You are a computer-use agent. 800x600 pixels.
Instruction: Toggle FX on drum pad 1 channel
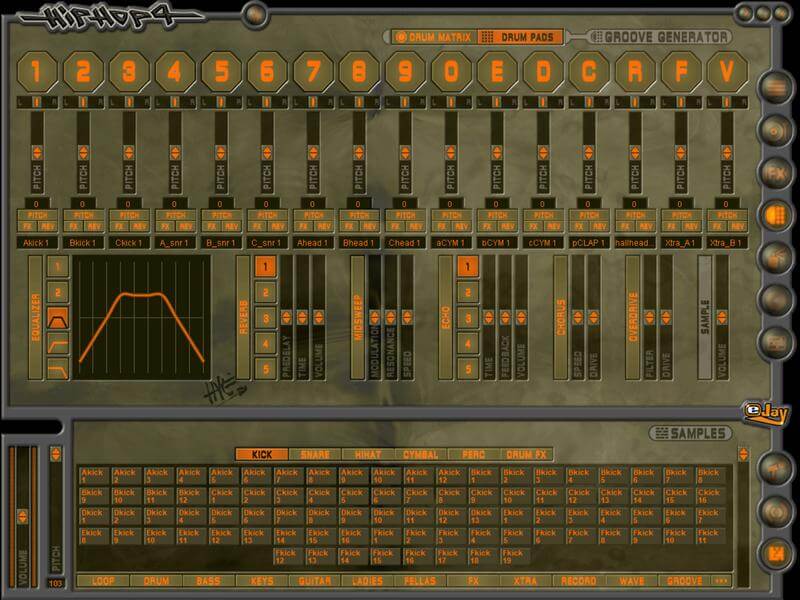click(27, 226)
